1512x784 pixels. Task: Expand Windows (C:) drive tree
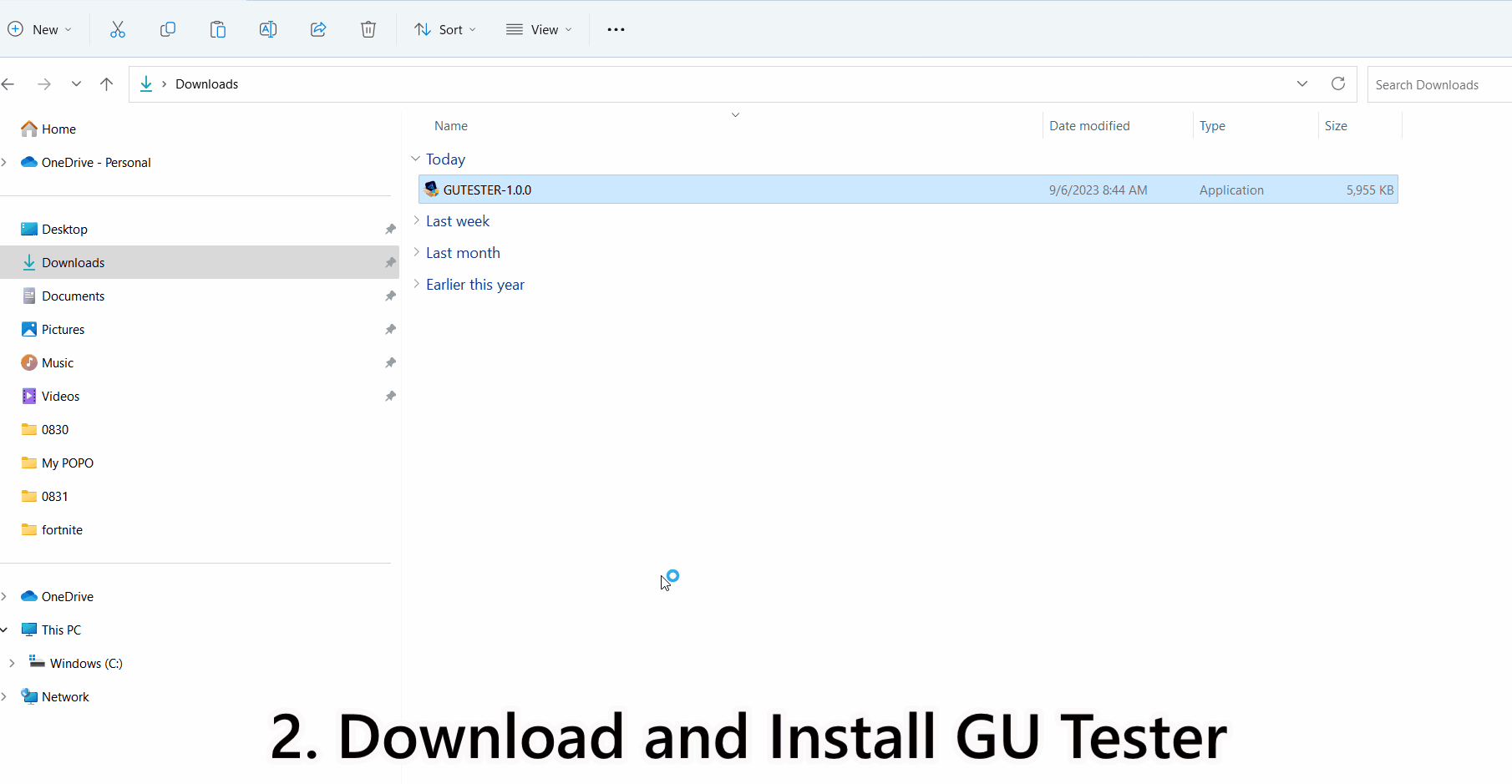click(x=12, y=663)
